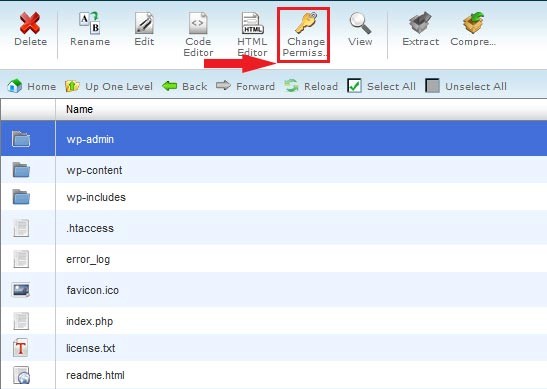
Task: Click the Up One Level text link
Action: (119, 87)
